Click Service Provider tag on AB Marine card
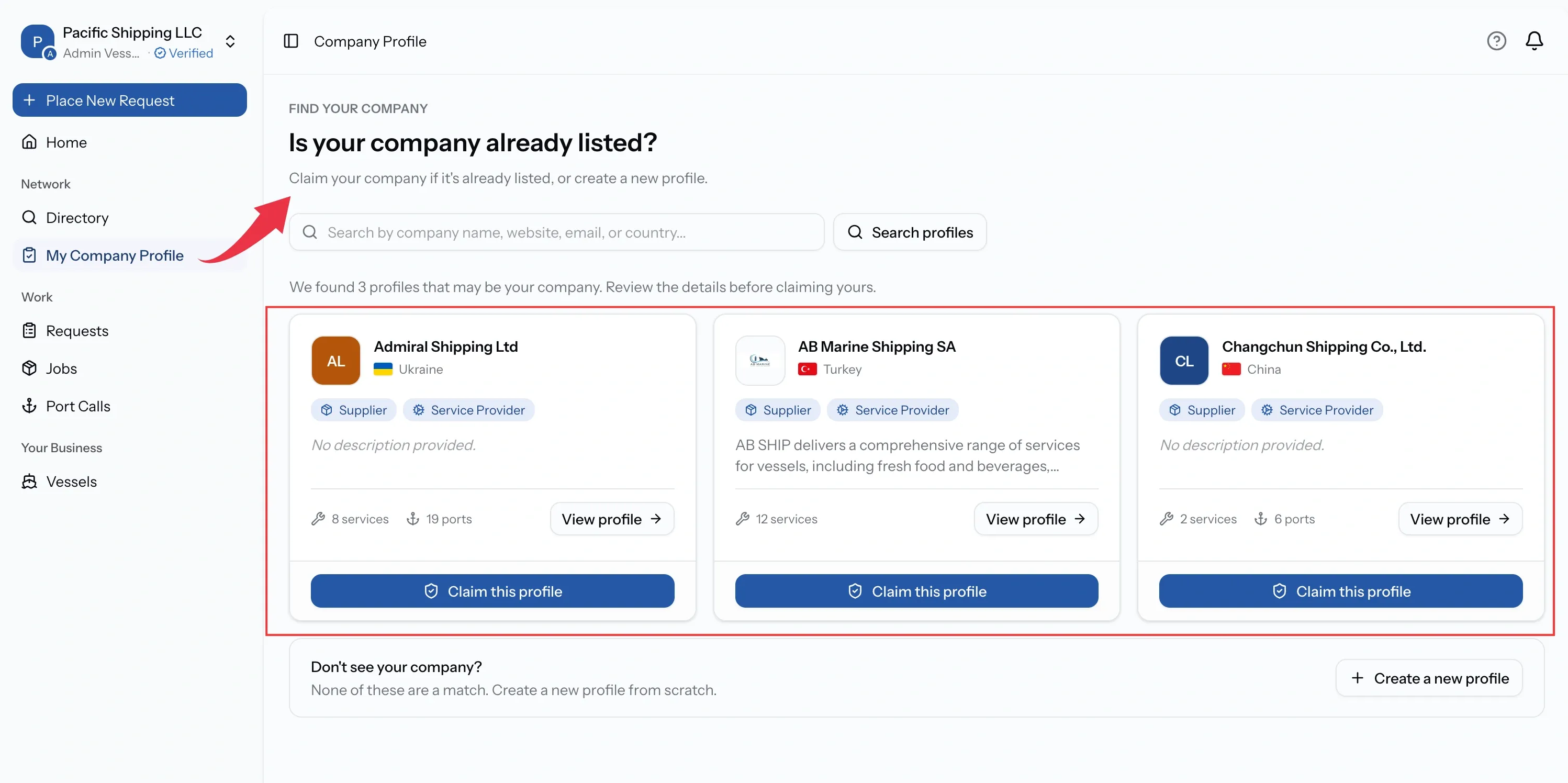The height and width of the screenshot is (783, 1568). pos(893,410)
